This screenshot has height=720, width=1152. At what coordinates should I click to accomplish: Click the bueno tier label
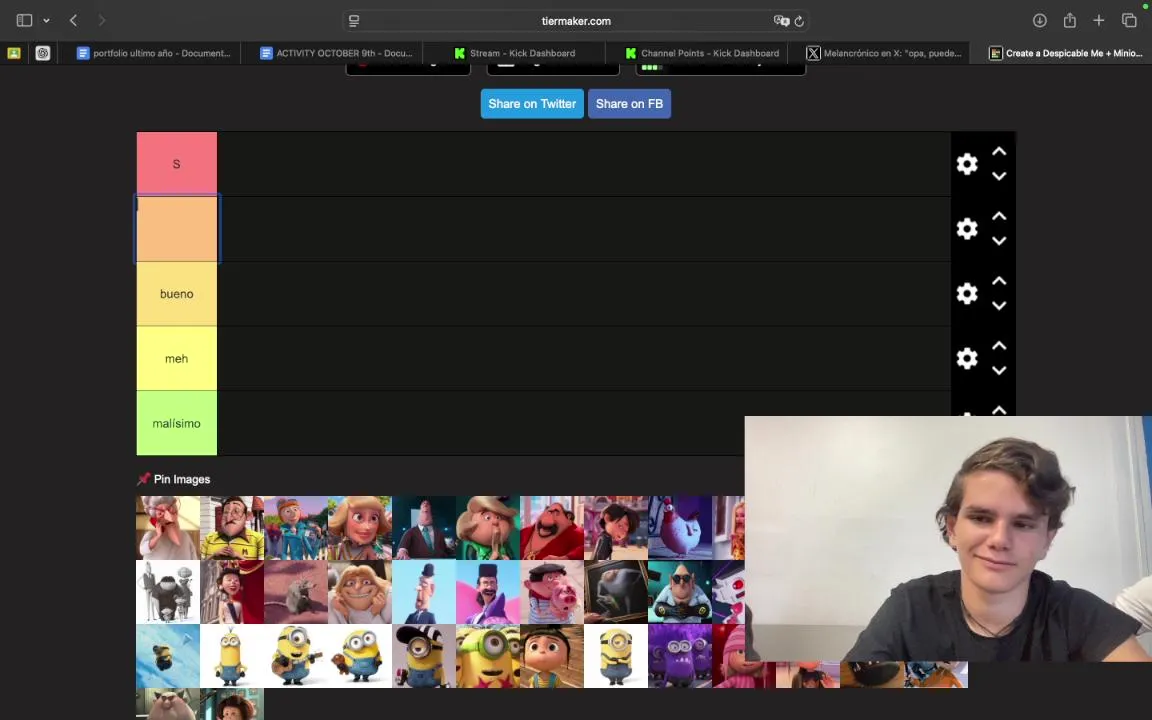pyautogui.click(x=176, y=293)
